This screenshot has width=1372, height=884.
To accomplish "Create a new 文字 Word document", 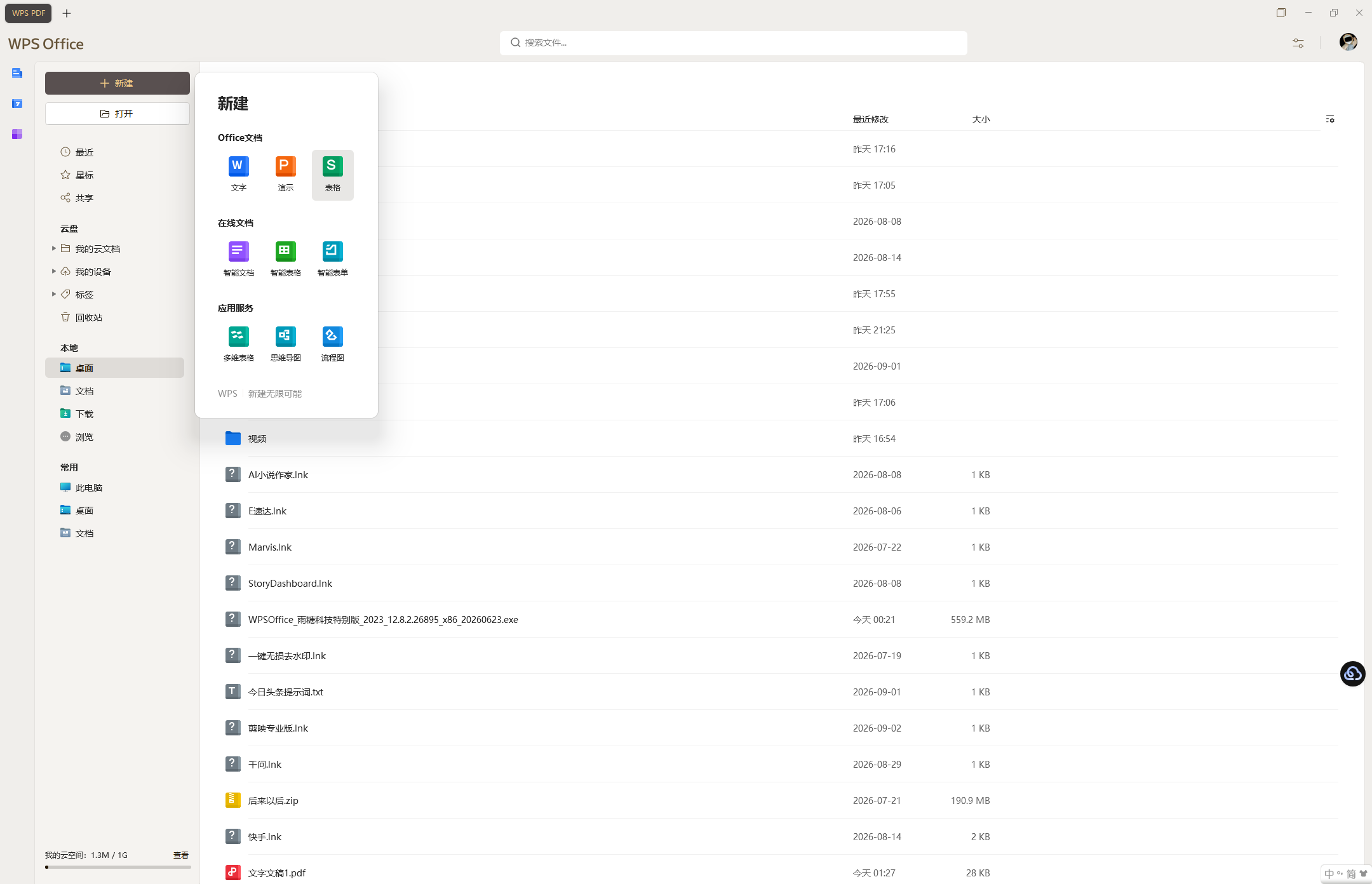I will (238, 174).
